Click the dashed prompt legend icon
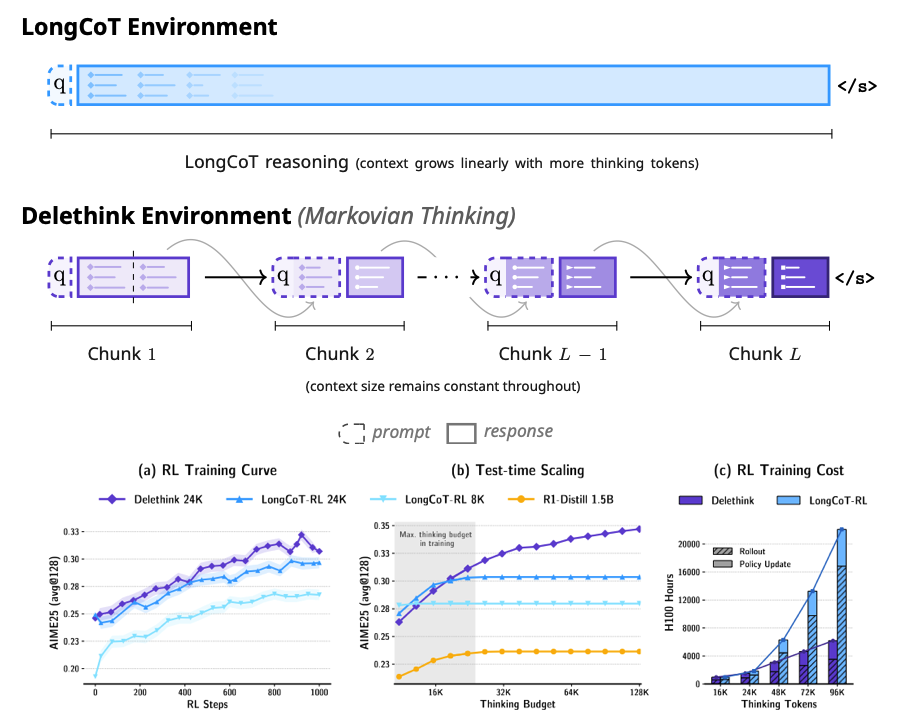This screenshot has height=727, width=910. pyautogui.click(x=351, y=433)
